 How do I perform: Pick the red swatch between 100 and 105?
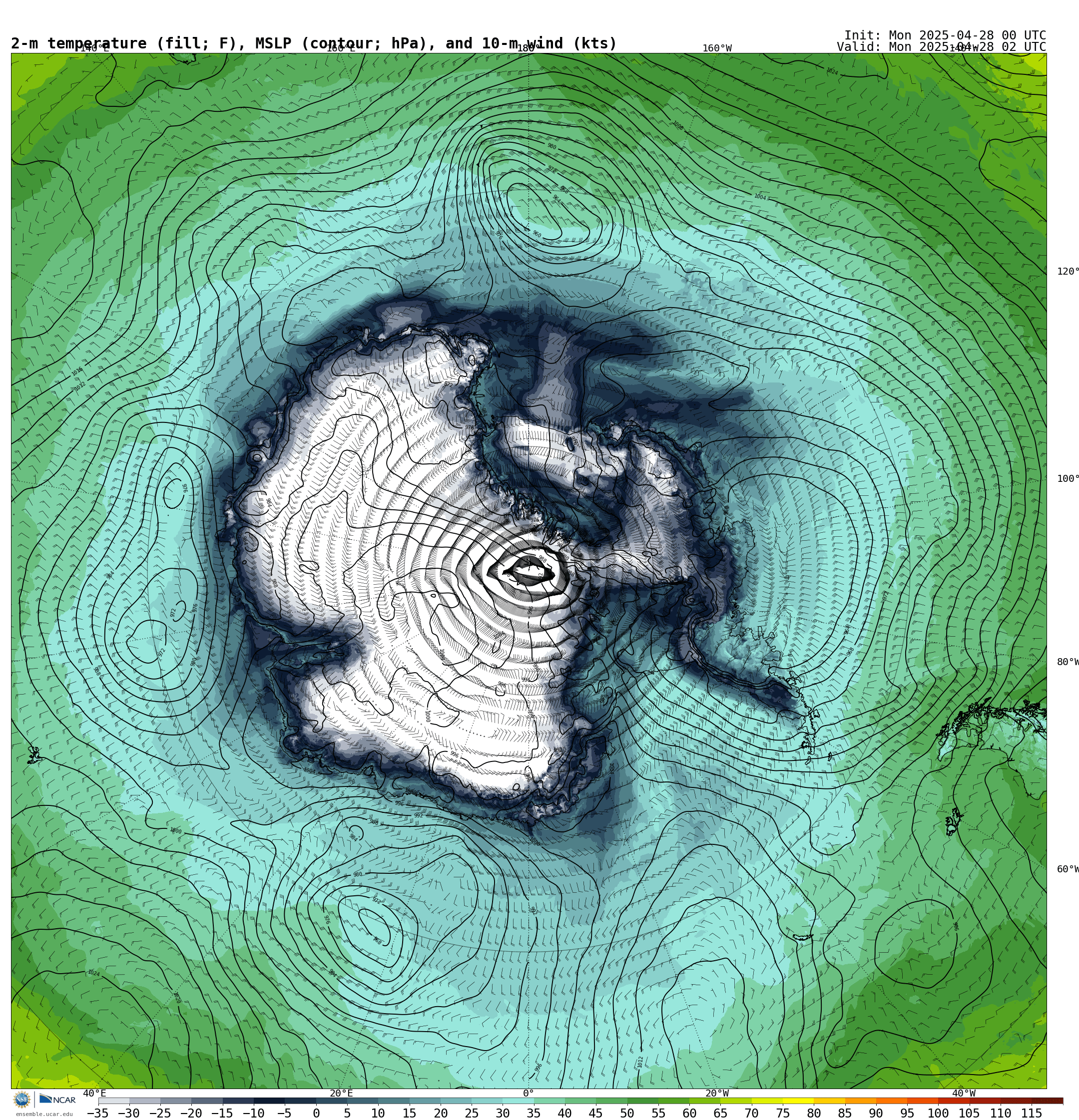click(954, 1101)
